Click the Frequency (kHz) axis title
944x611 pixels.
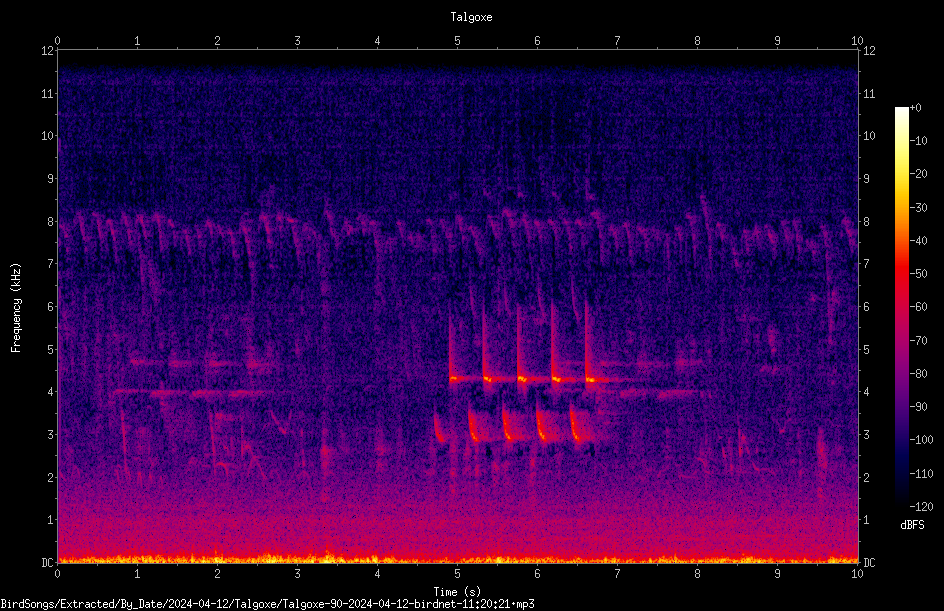pyautogui.click(x=16, y=307)
